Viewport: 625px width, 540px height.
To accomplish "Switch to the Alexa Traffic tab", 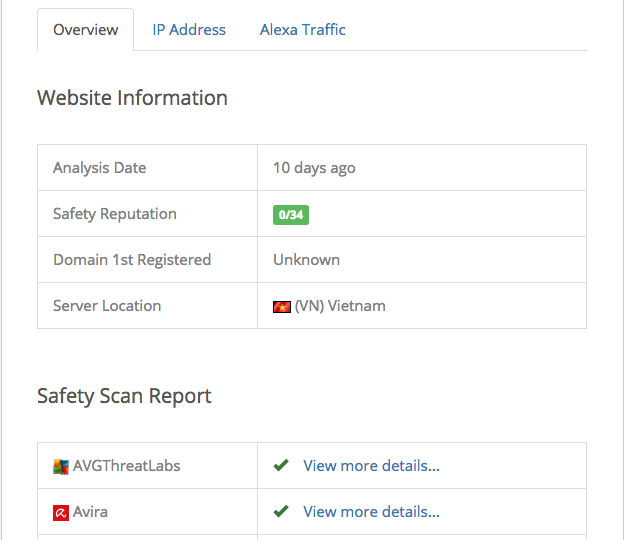I will [x=303, y=30].
